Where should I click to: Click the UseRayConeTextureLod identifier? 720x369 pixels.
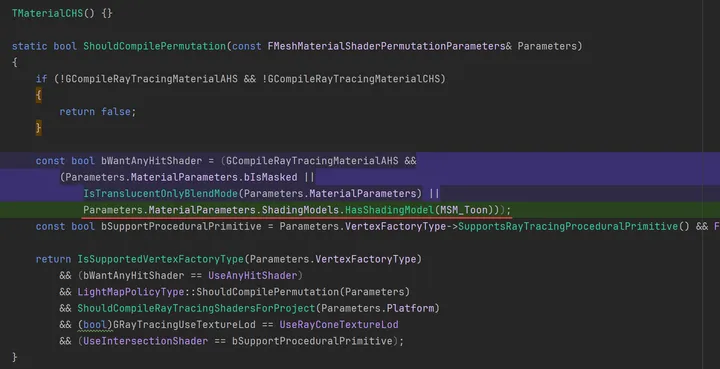pos(339,325)
